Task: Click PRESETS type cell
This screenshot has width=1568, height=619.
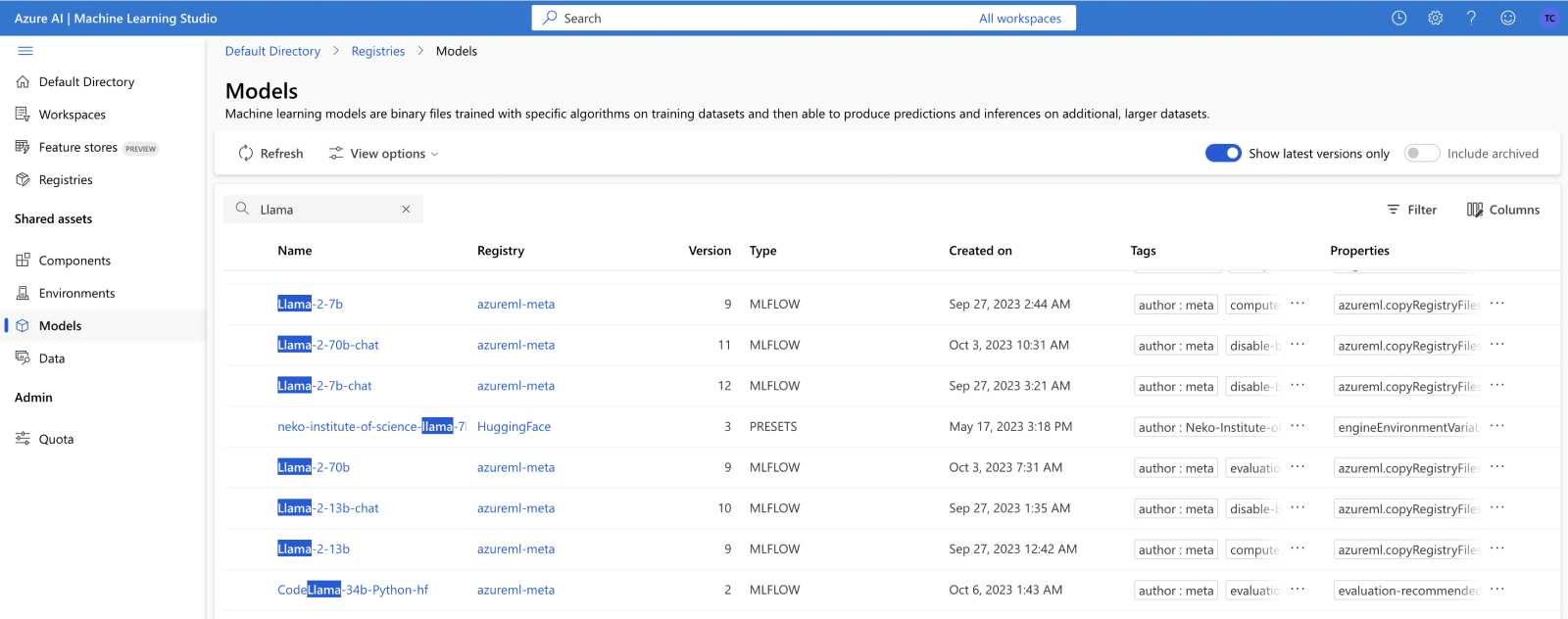Action: point(773,426)
